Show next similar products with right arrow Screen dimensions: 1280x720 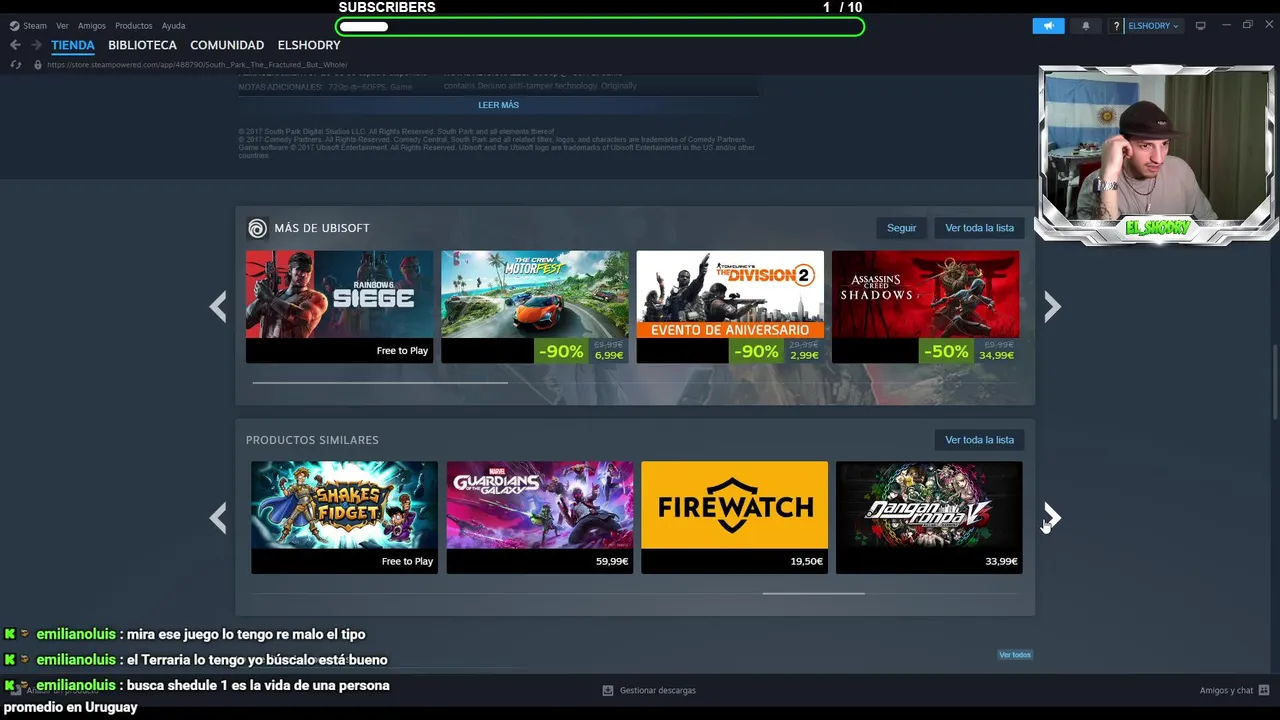coord(1052,518)
